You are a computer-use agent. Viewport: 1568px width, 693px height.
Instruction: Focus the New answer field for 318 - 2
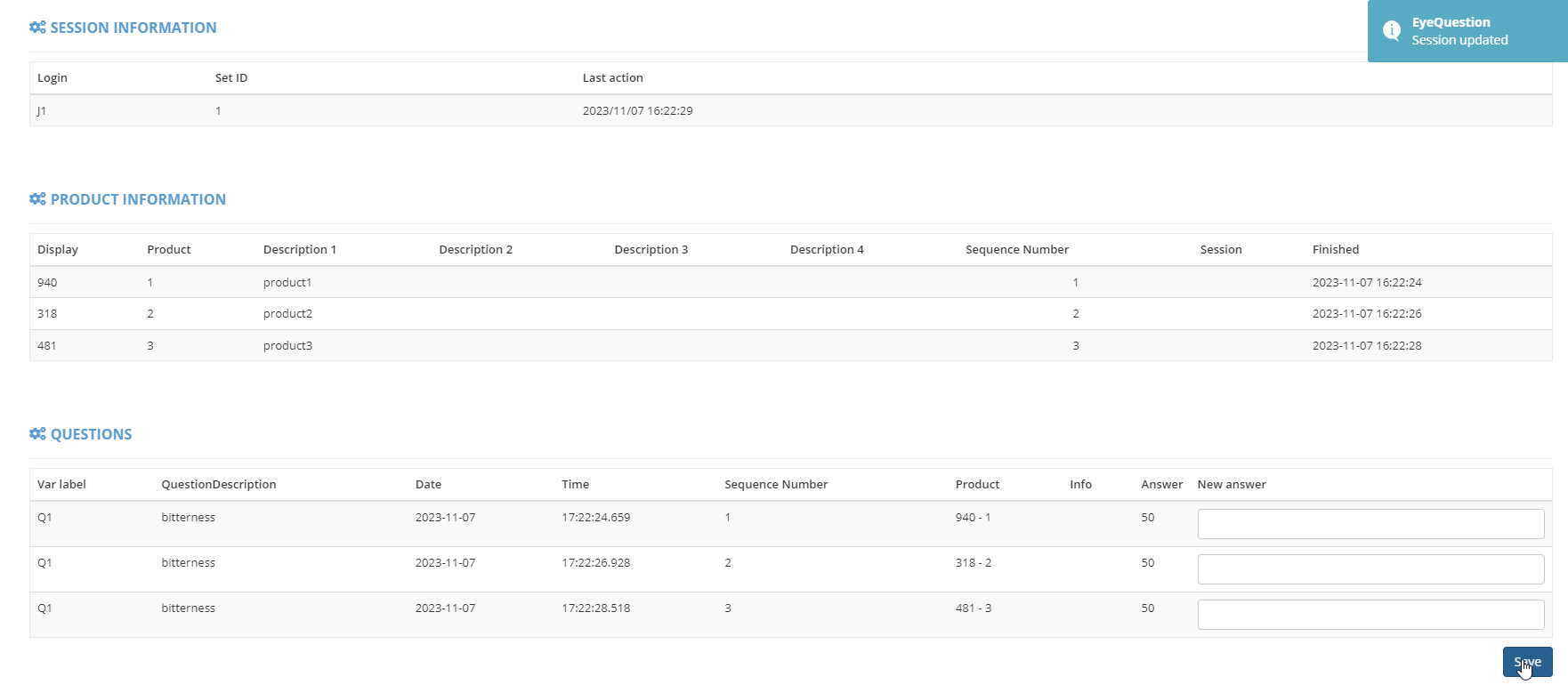point(1370,569)
